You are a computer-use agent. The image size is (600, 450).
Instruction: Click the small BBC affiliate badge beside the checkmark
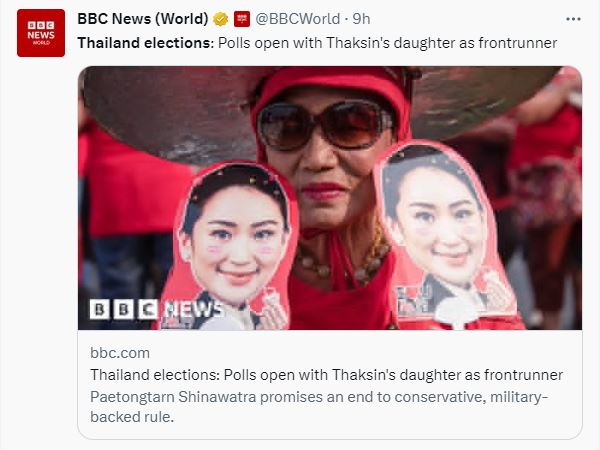tap(242, 19)
